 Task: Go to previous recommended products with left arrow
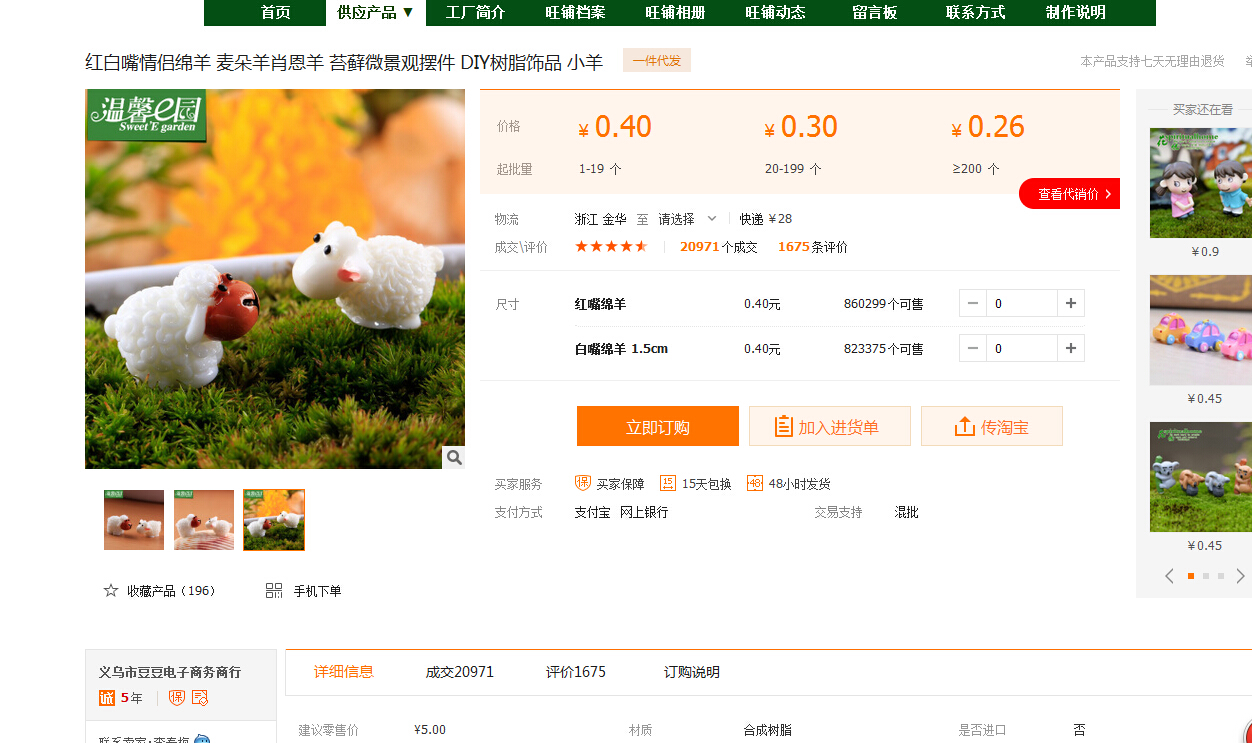[1169, 576]
